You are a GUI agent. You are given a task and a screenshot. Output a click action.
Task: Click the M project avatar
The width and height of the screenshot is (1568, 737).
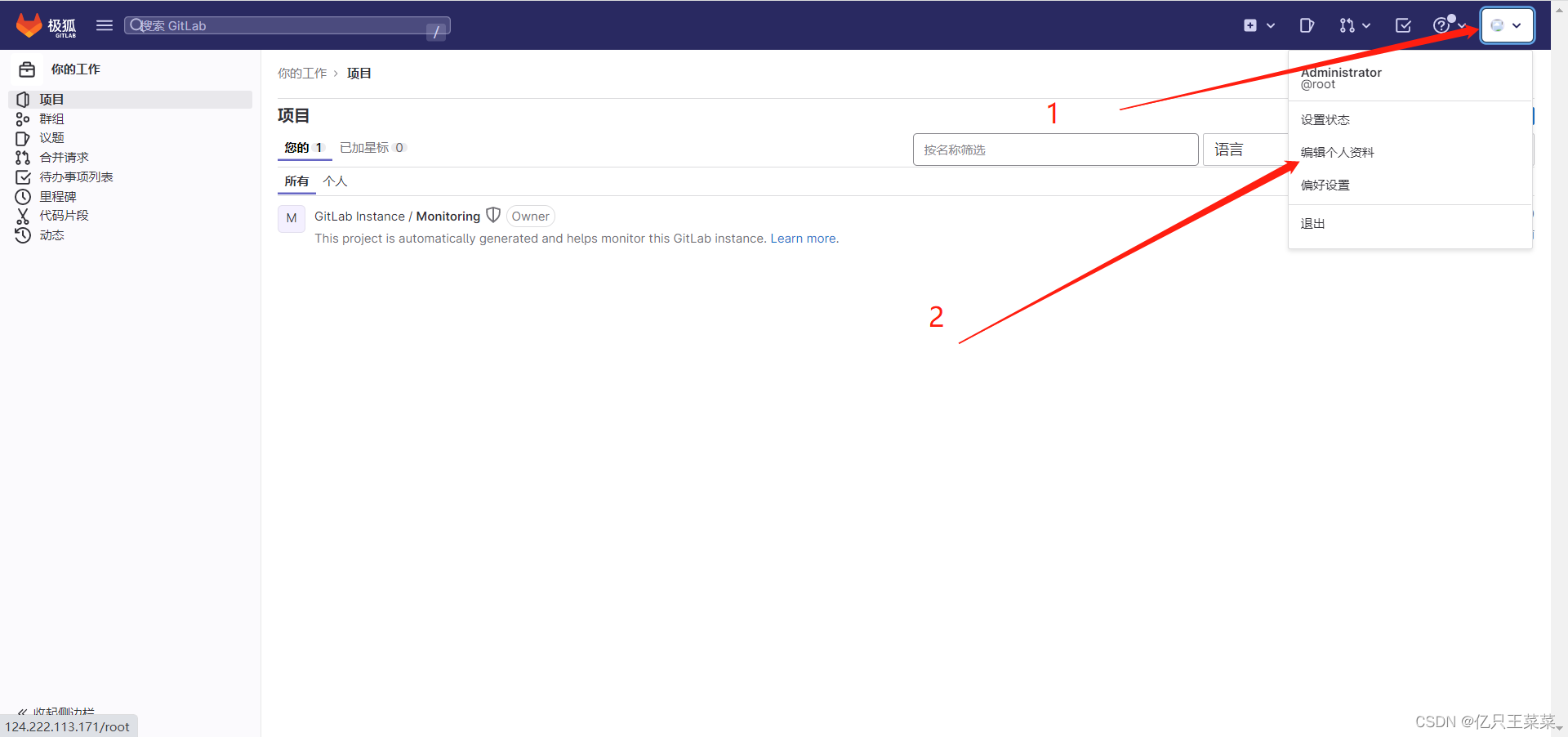292,219
